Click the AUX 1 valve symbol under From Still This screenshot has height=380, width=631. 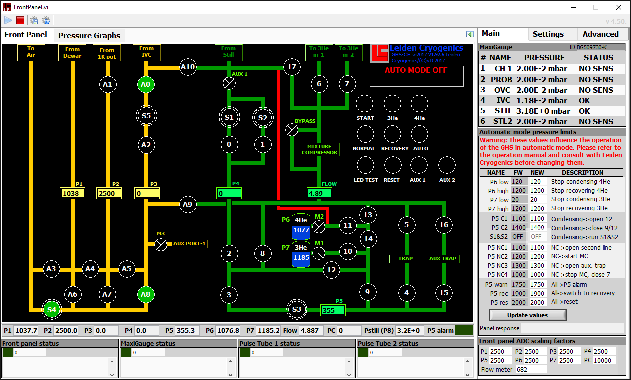tap(229, 83)
